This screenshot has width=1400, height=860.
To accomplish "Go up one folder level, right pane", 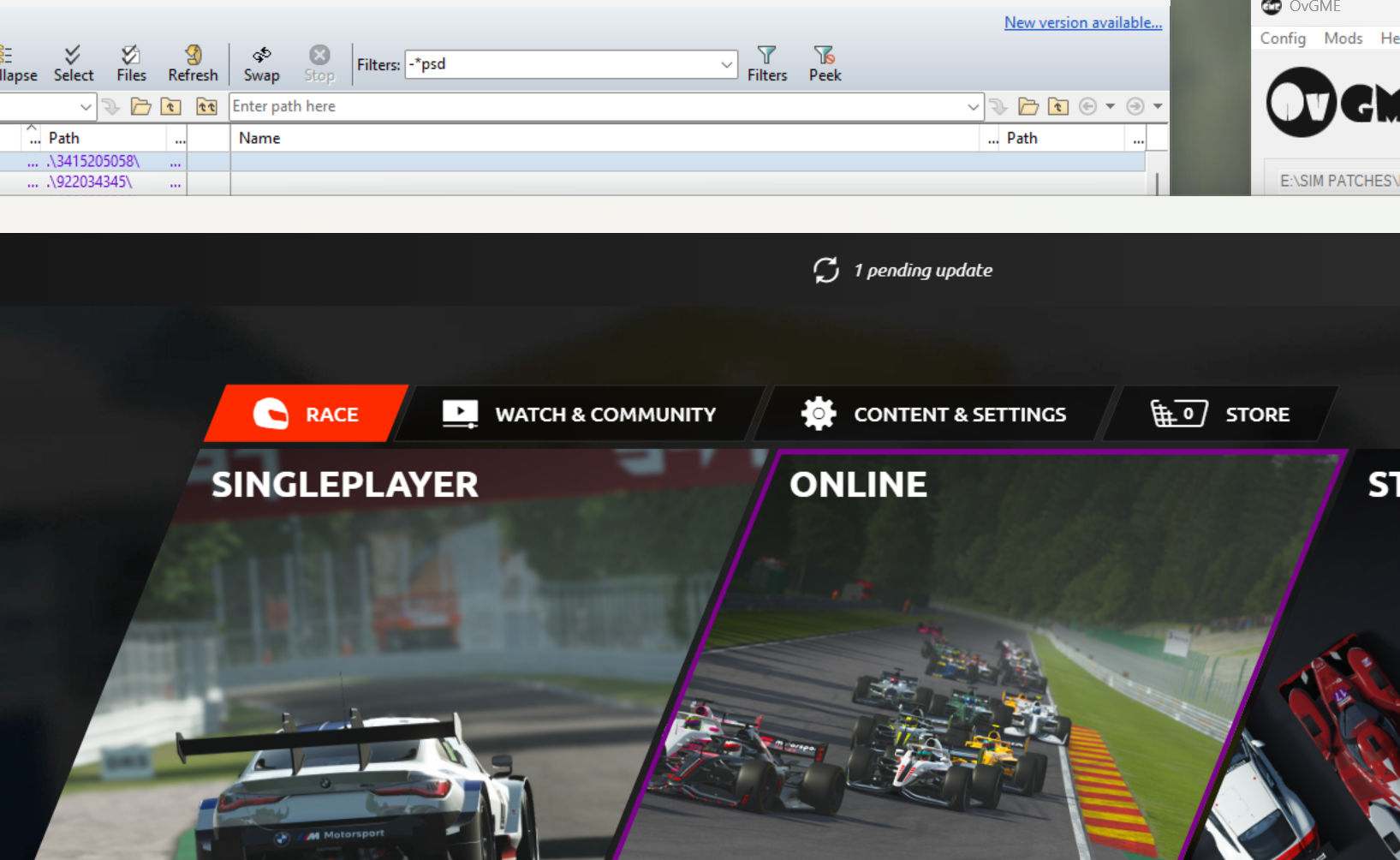I will point(1058,106).
